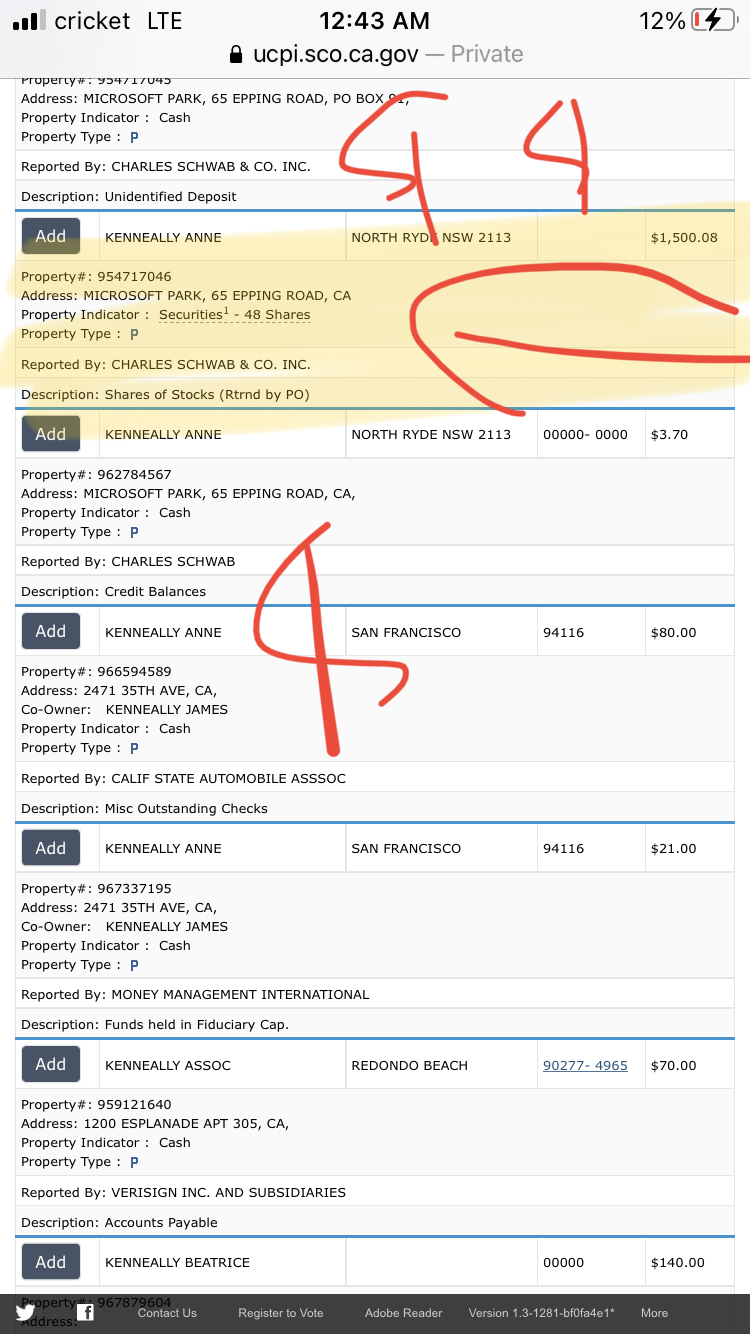Click Co-Owner KENNEALLY JAMES under Property# 966594589
Viewport: 750px width, 1334px height.
coord(125,709)
